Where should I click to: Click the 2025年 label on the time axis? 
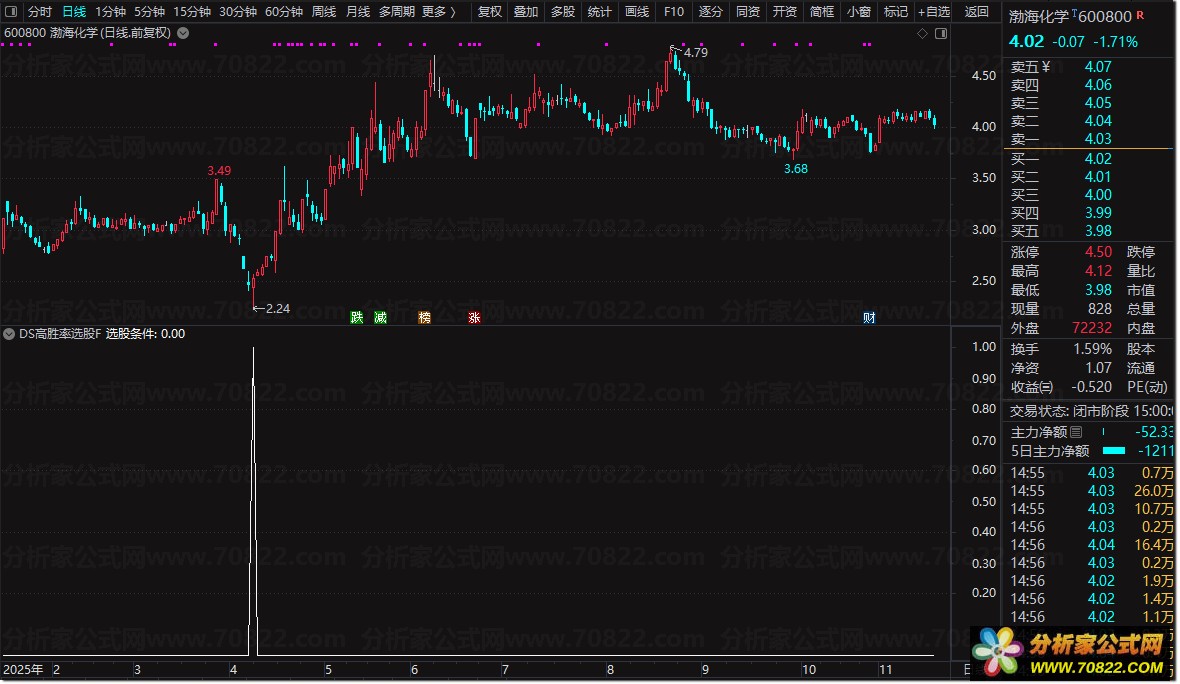23,669
